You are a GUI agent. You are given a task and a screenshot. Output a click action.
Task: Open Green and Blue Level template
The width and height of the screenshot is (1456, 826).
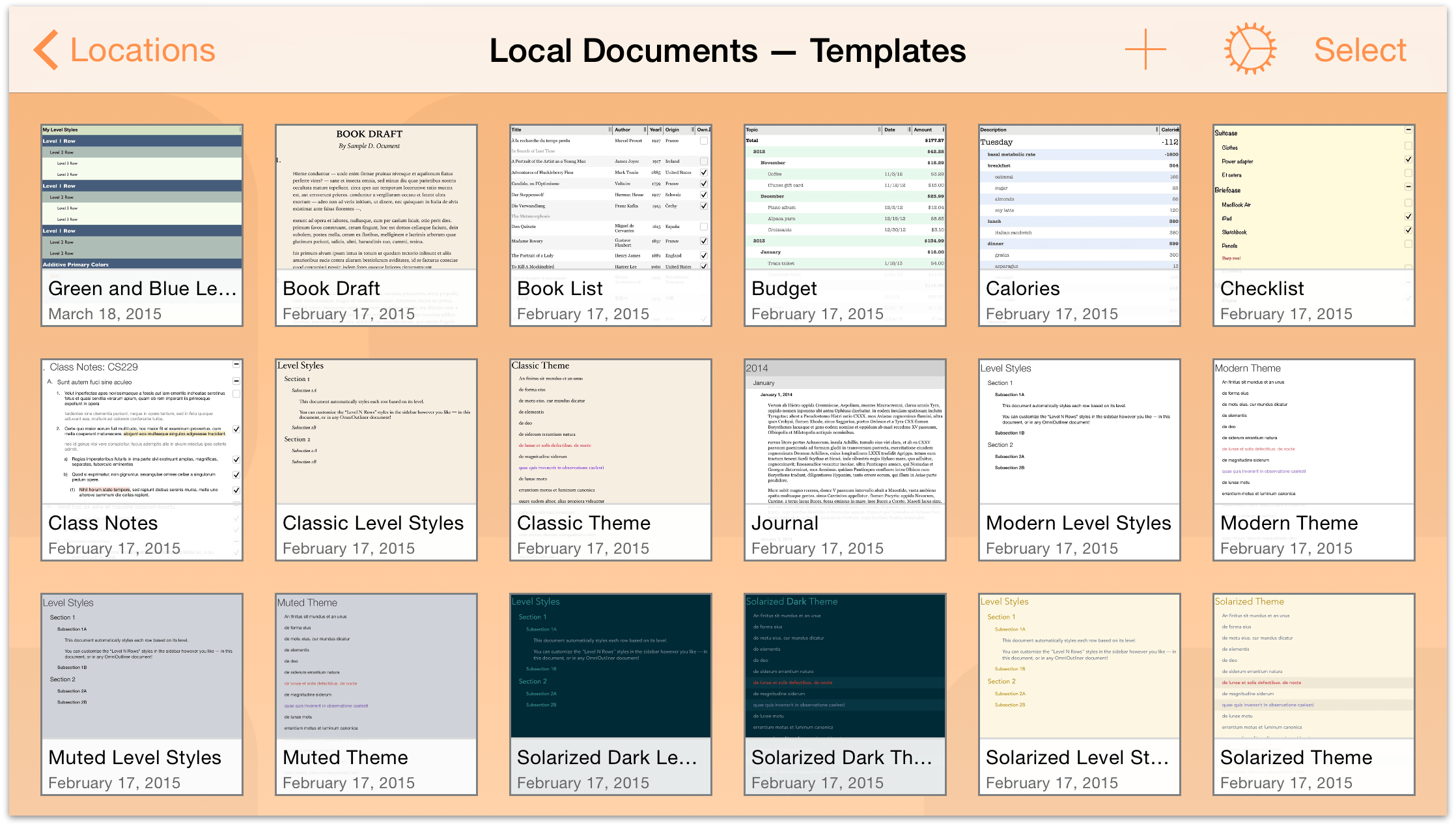[142, 225]
